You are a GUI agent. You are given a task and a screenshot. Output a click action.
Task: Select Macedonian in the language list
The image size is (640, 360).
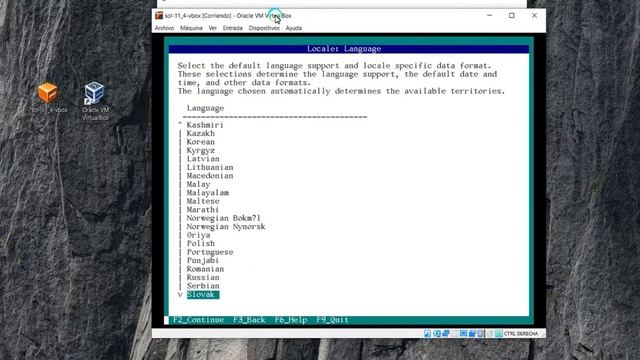tap(210, 176)
